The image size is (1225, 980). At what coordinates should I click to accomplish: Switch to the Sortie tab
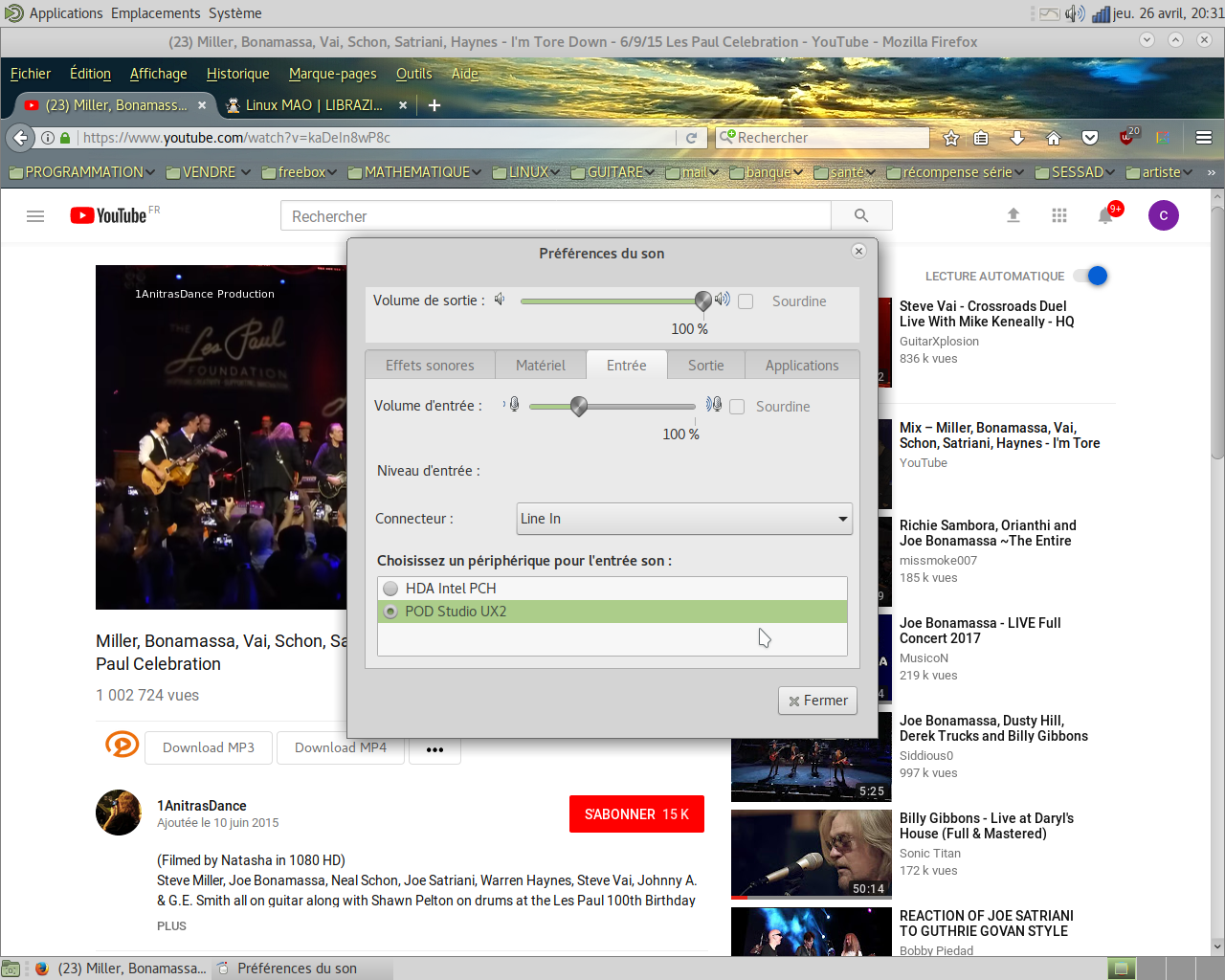(x=705, y=366)
